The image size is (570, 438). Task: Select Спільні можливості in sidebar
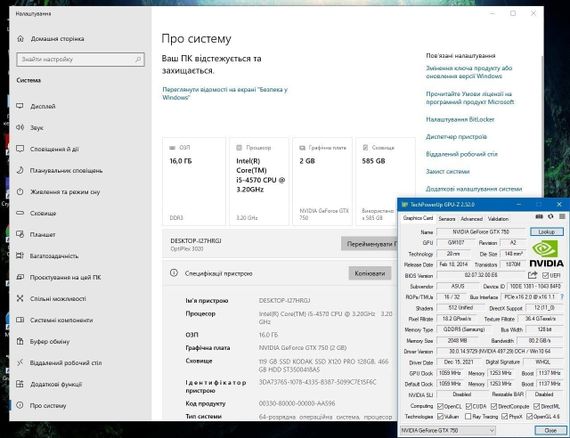51,299
